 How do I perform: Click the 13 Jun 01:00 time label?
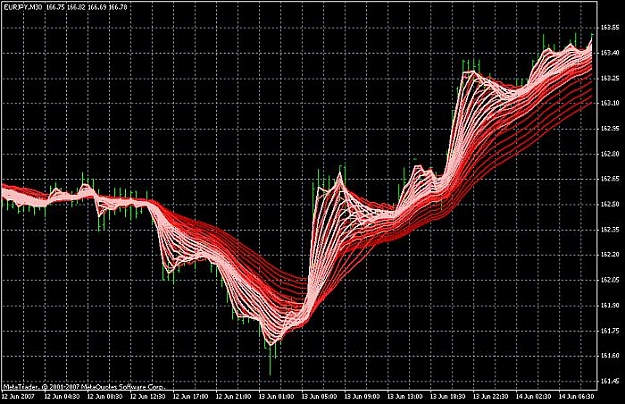point(276,397)
